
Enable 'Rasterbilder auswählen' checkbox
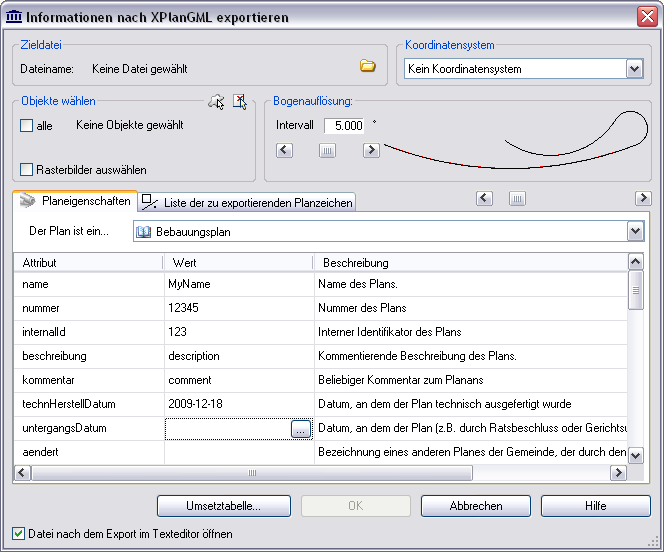coord(26,170)
